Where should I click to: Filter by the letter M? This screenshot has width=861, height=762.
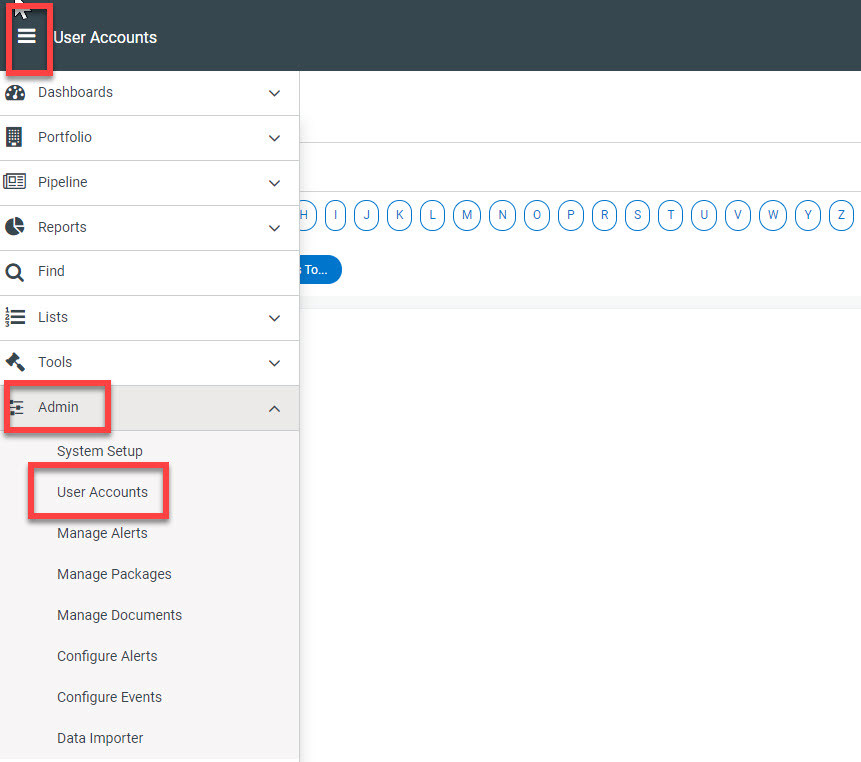[x=466, y=215]
